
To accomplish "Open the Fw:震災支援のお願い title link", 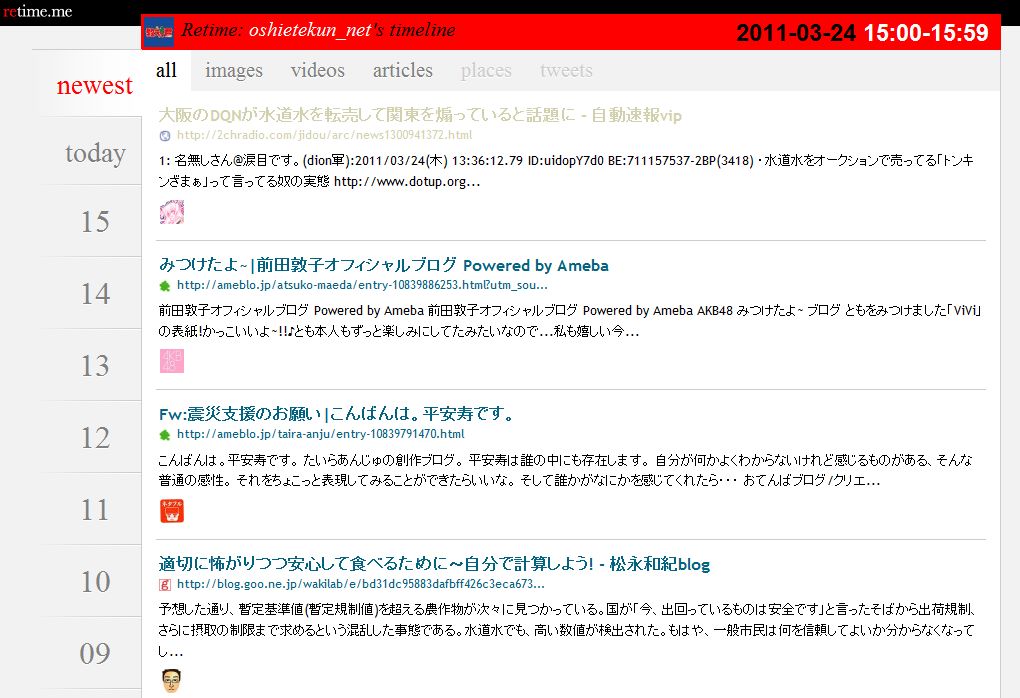I will point(336,414).
